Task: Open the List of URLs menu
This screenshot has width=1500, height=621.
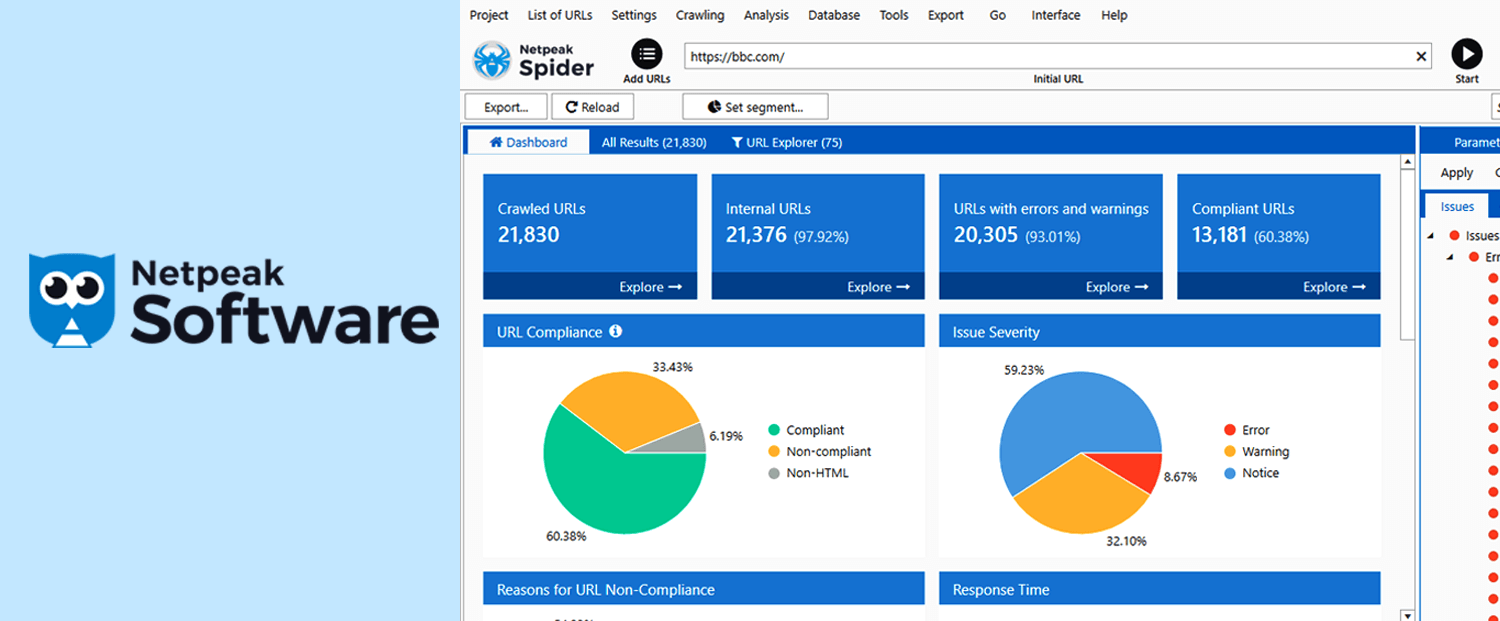Action: [560, 15]
